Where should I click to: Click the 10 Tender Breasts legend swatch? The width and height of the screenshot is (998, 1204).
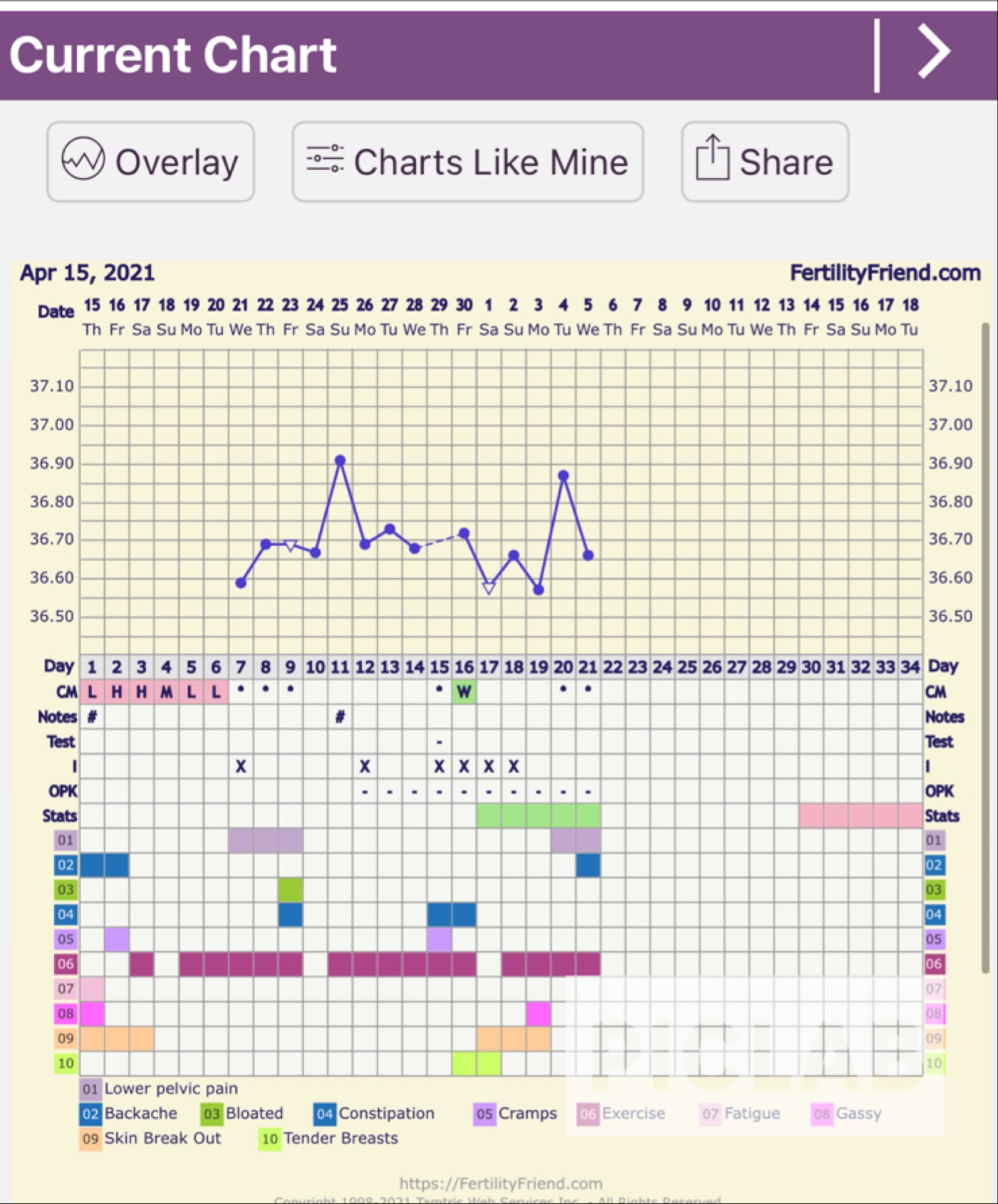tap(269, 1138)
